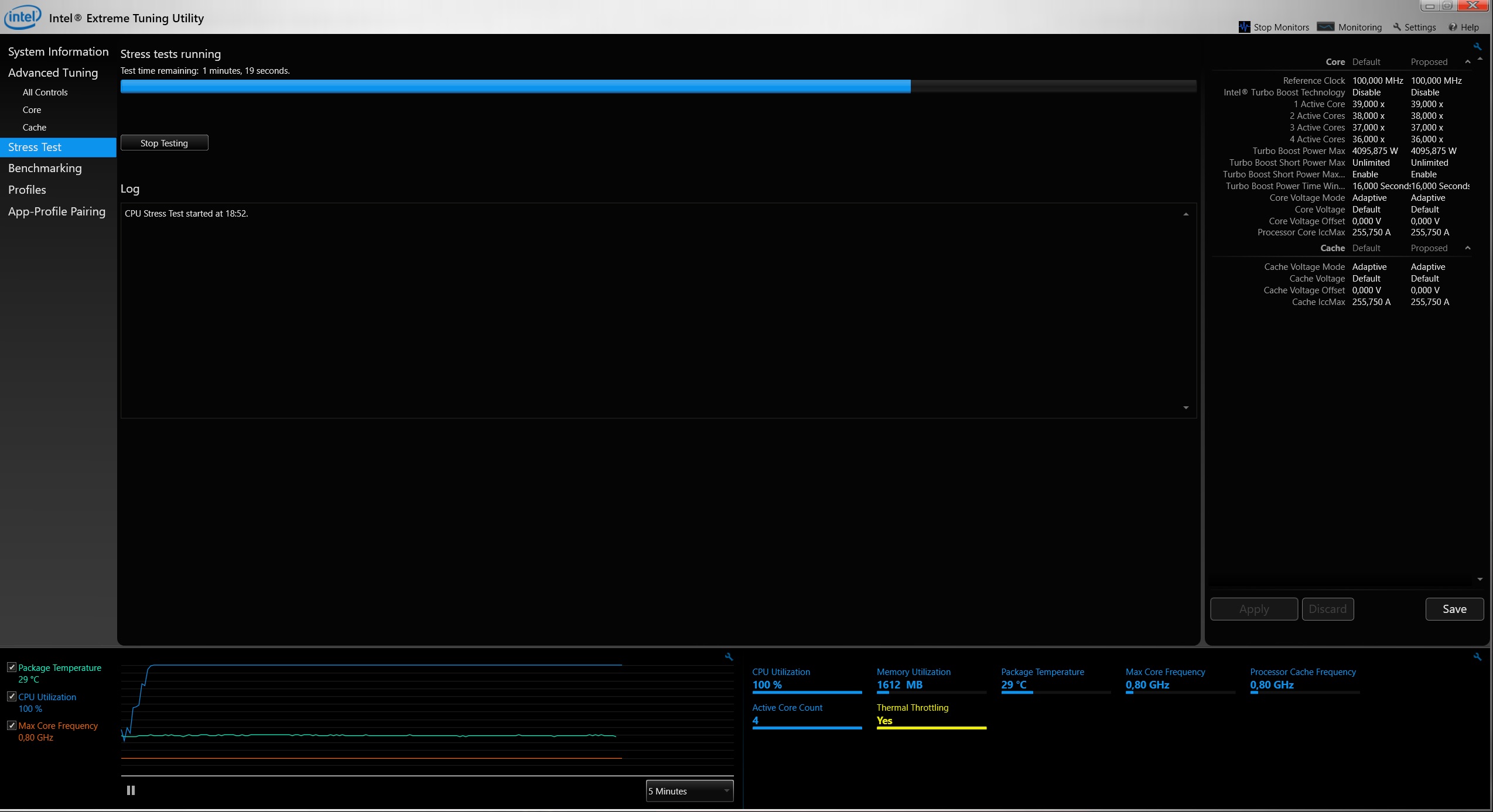This screenshot has width=1493, height=812.
Task: Click the Help question mark icon
Action: pyautogui.click(x=1453, y=27)
